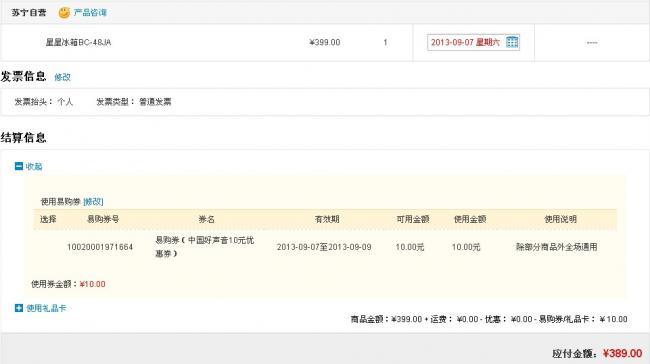650x364 pixels.
Task: Click the 易购券号 column header
Action: tap(103, 219)
